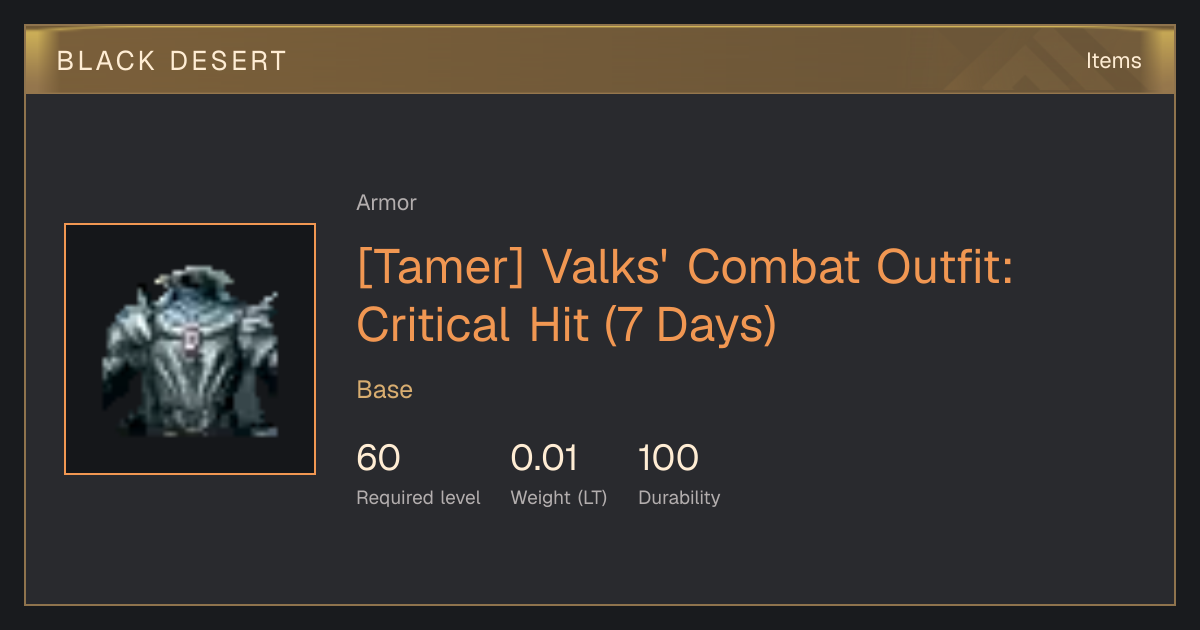Click the Weight value 0.01
Image resolution: width=1200 pixels, height=630 pixels.
[544, 458]
